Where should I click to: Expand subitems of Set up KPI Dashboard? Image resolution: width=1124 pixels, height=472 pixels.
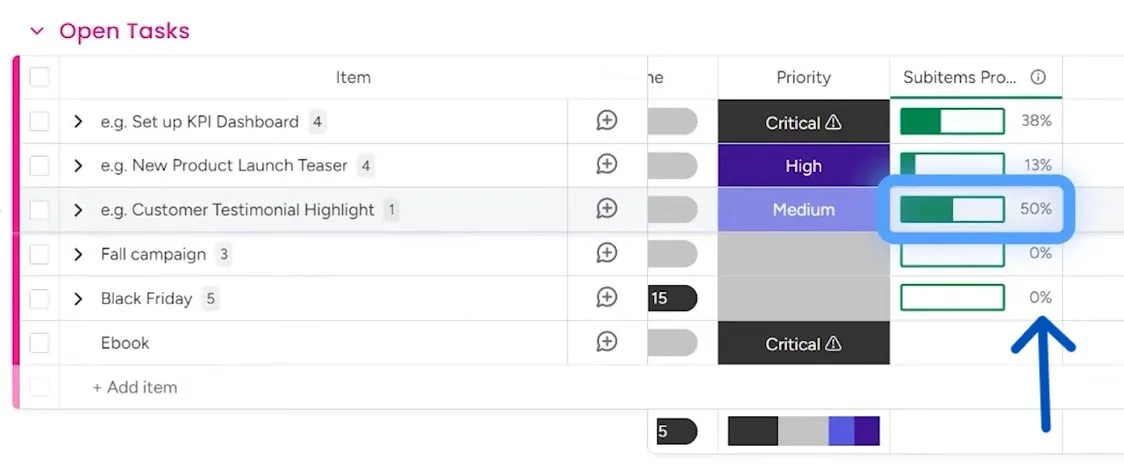[78, 122]
